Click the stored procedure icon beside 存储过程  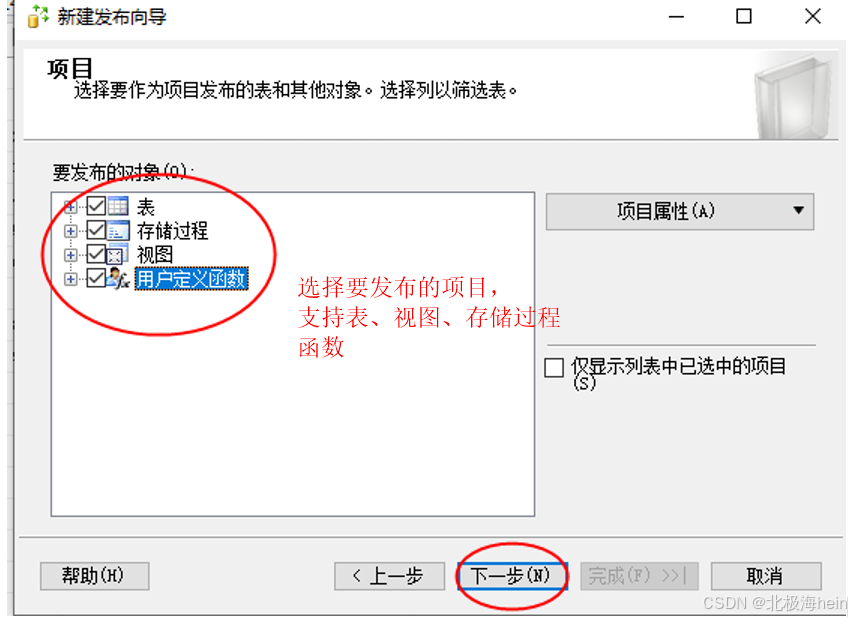[118, 230]
